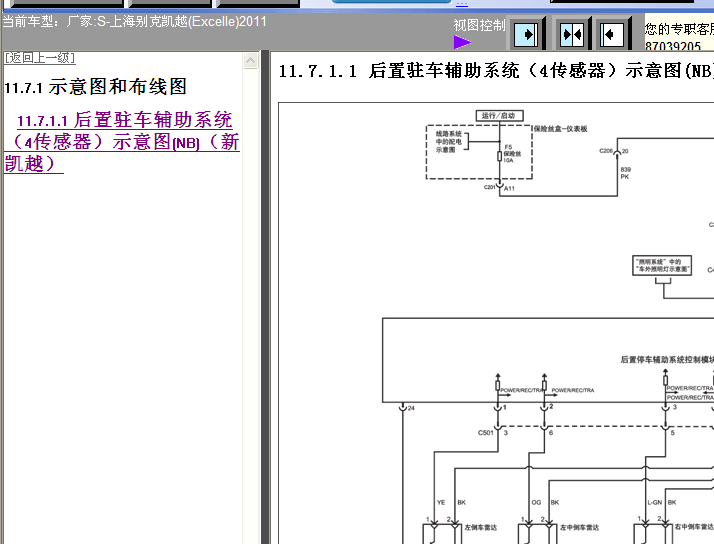Click the 839 PK wire label
This screenshot has height=544, width=714.
point(626,173)
